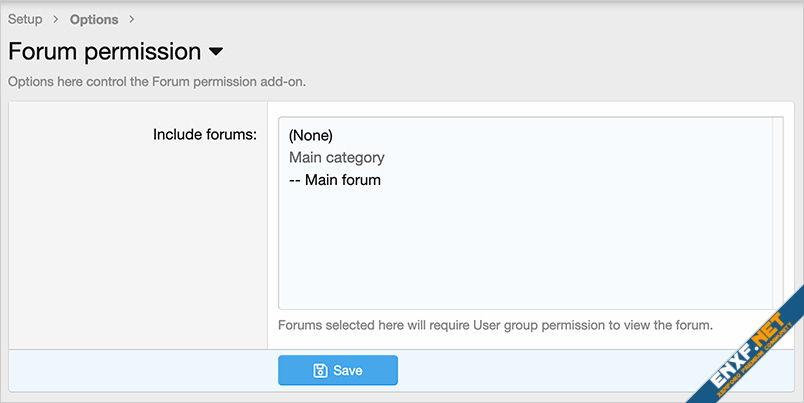
Task: Open the Options breadcrumb link
Action: pos(94,19)
